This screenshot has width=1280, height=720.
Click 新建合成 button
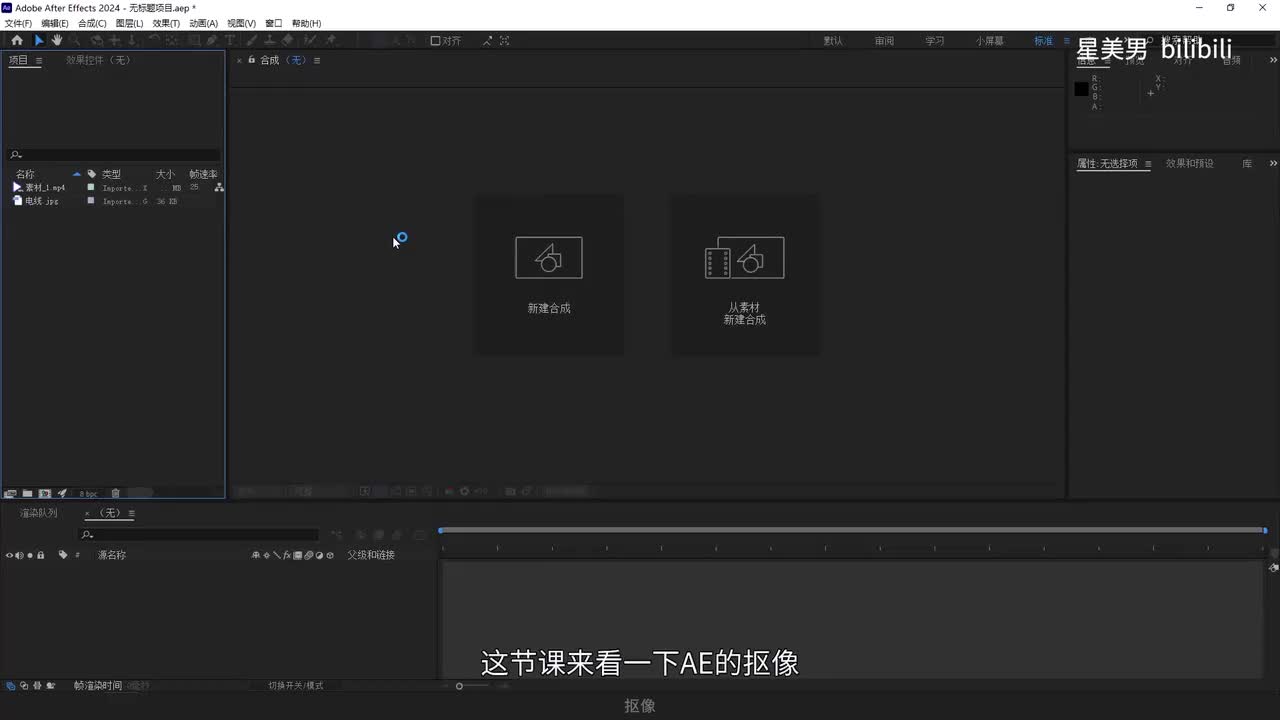click(549, 275)
